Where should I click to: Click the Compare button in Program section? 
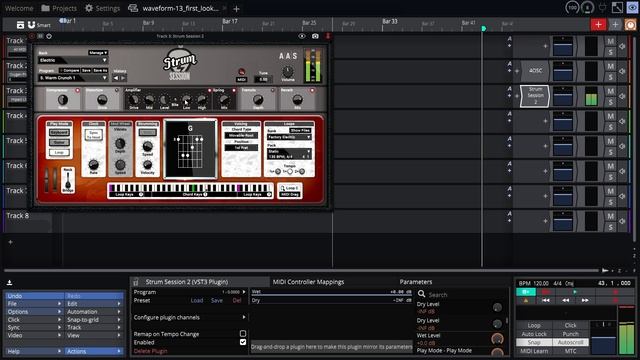[69, 71]
